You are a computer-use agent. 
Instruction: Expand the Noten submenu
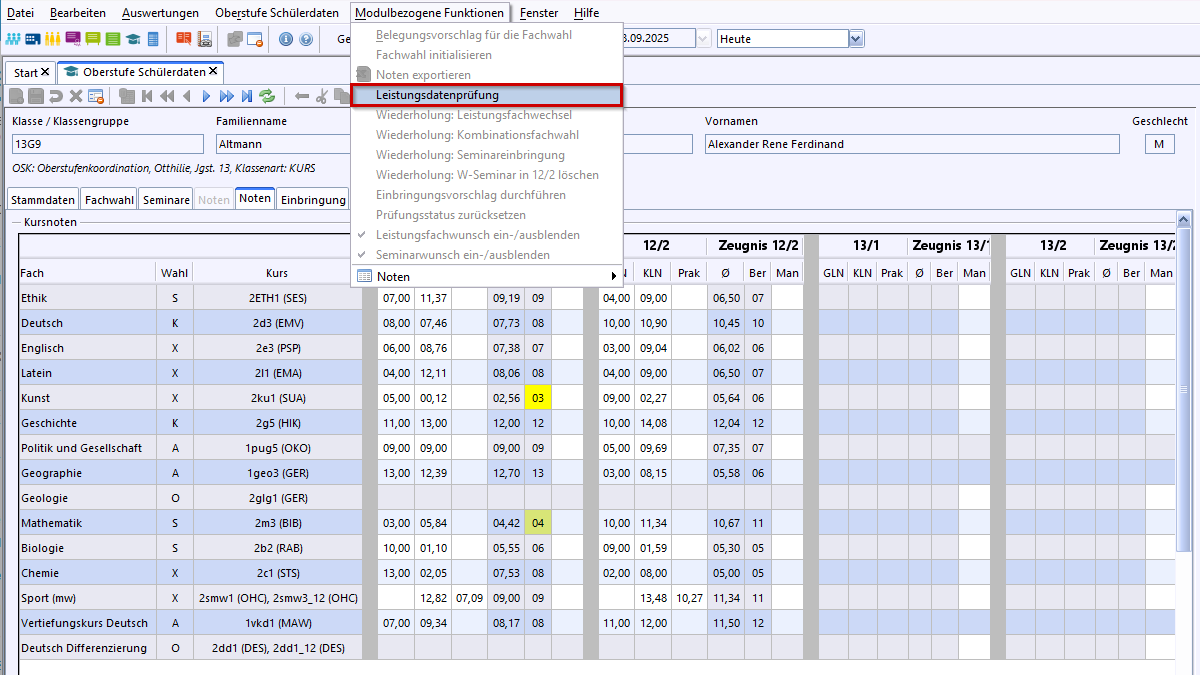(487, 276)
